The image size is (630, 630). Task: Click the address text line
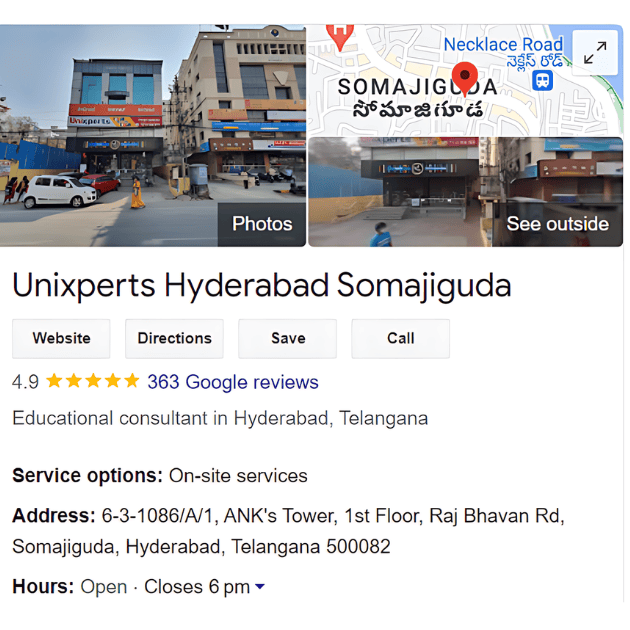click(288, 531)
